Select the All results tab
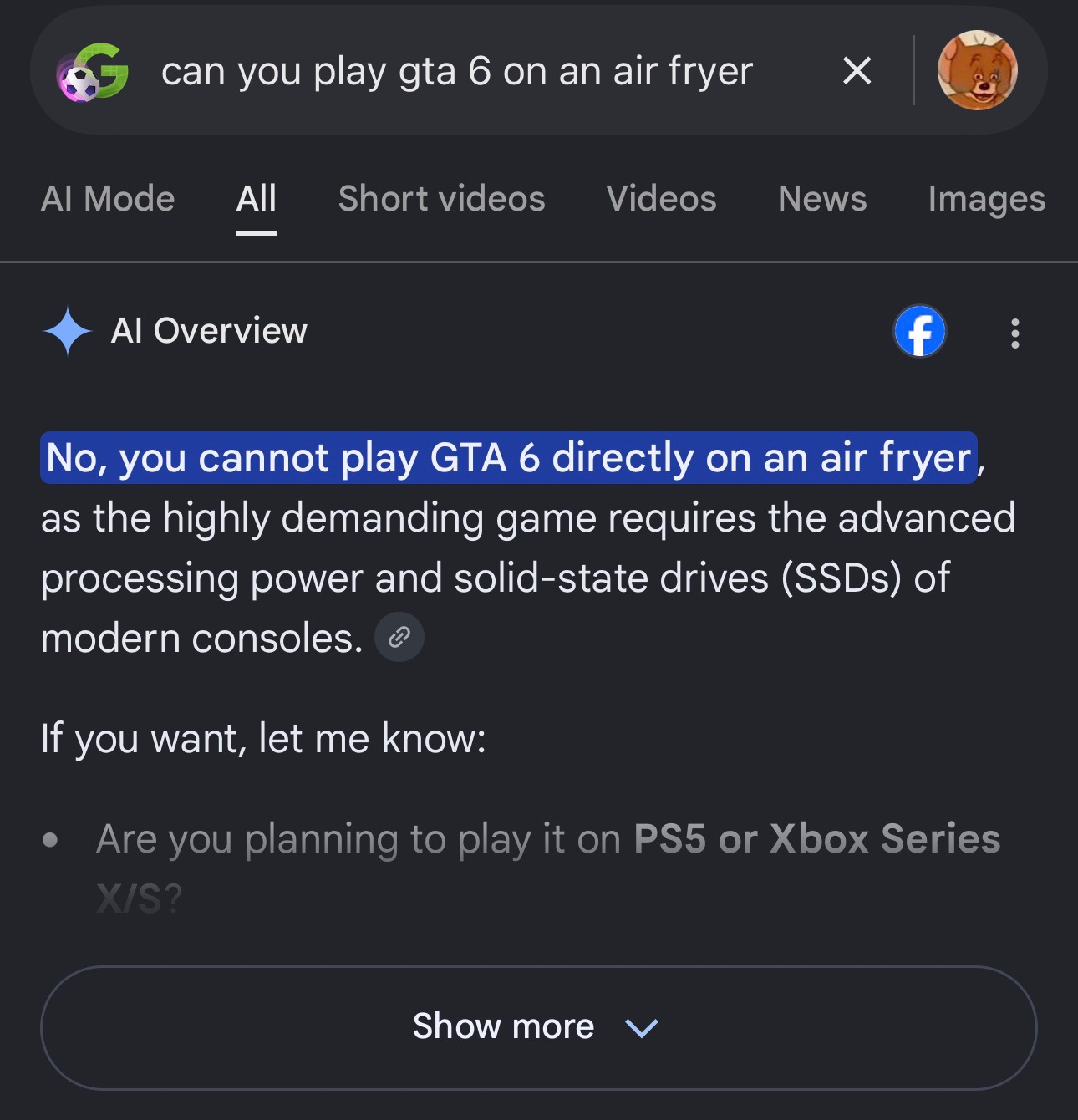The height and width of the screenshot is (1120, 1078). click(x=256, y=199)
